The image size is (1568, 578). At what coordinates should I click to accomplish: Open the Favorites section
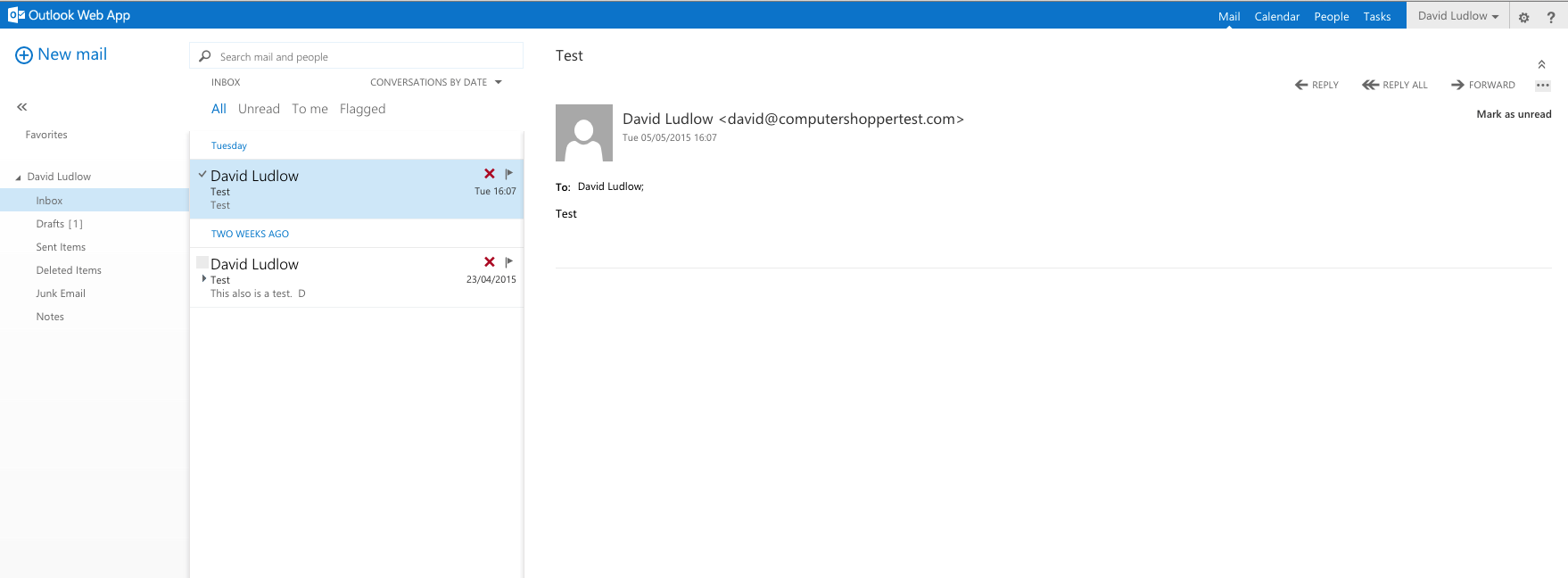click(x=46, y=135)
